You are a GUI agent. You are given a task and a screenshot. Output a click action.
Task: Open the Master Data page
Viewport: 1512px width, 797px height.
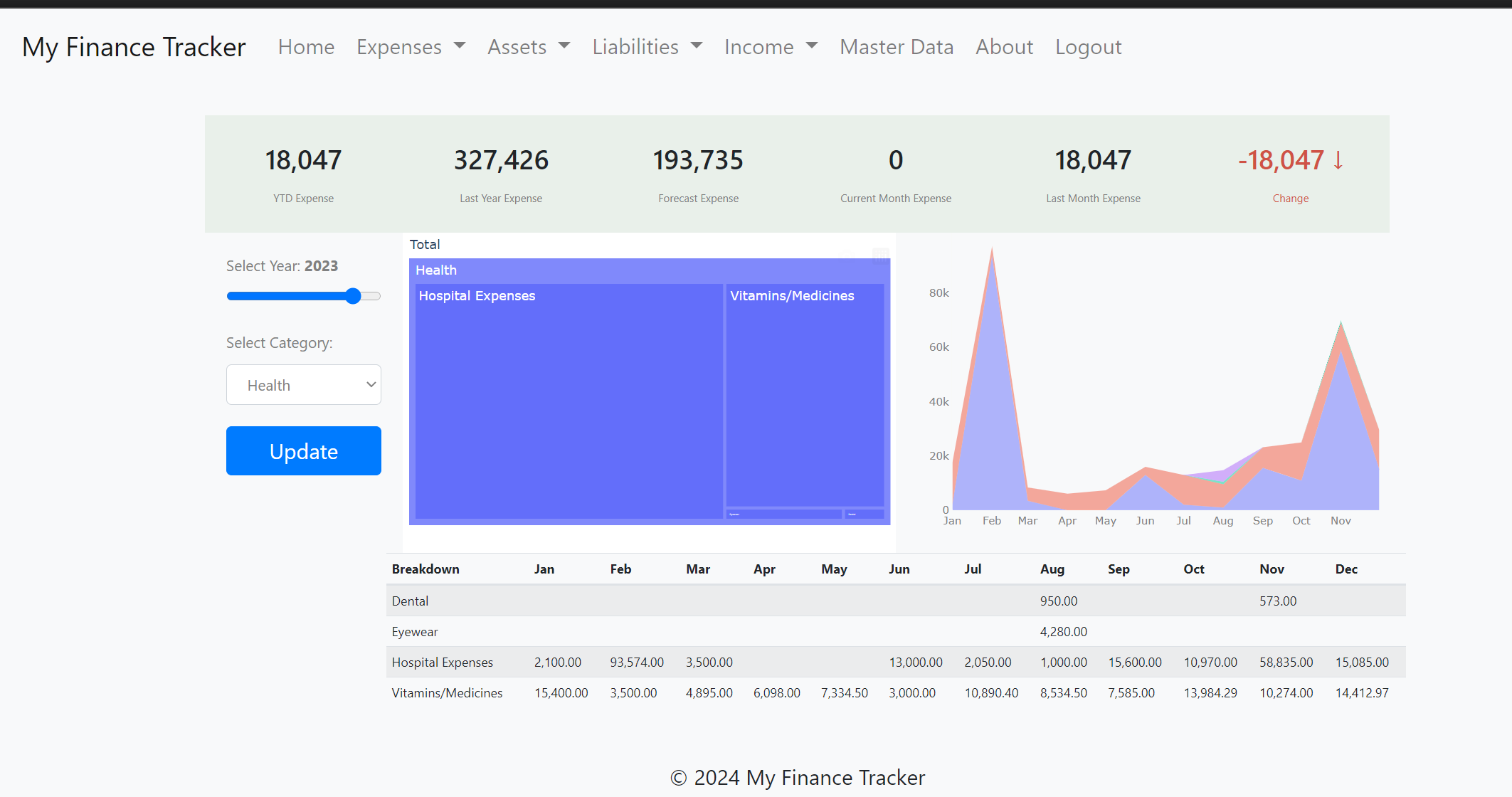click(896, 47)
